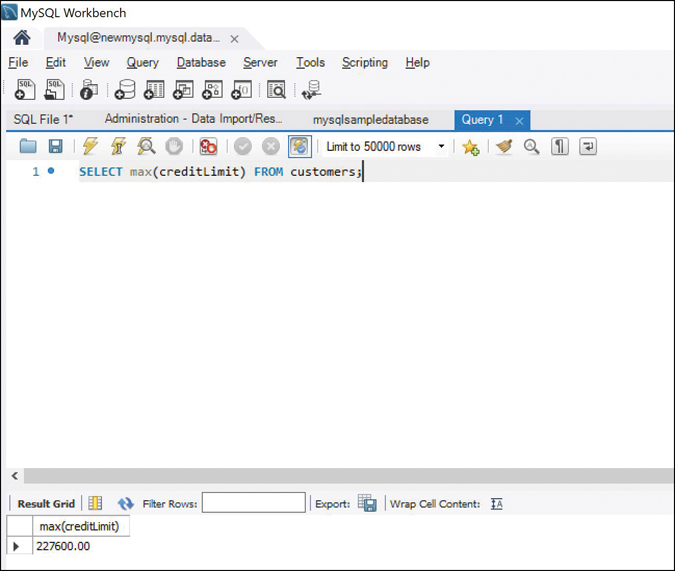Click the SELECT statement on line 1
This screenshot has height=571, width=675.
click(220, 172)
